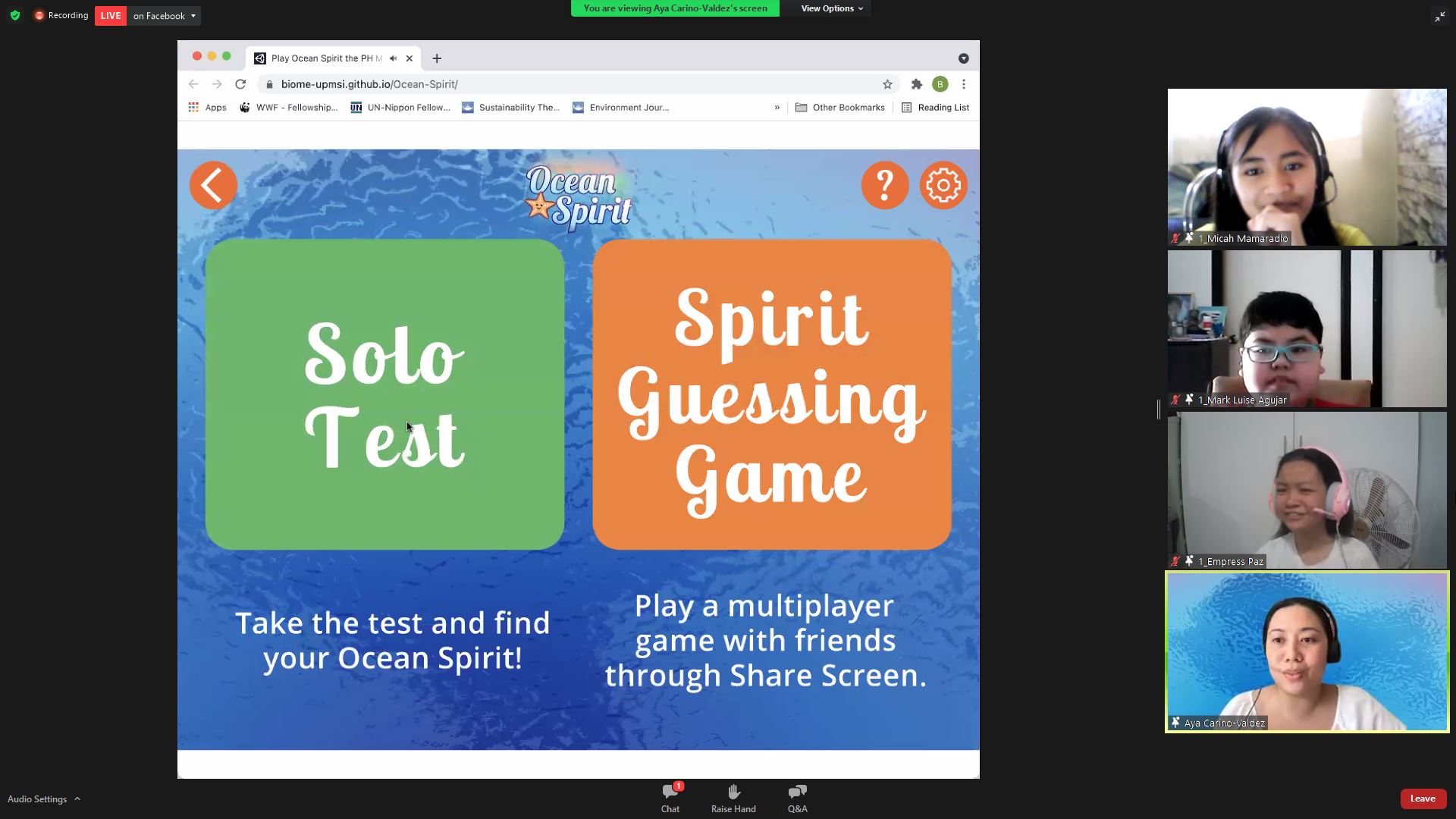This screenshot has height=819, width=1456.
Task: Click the orange back arrow button
Action: click(213, 185)
